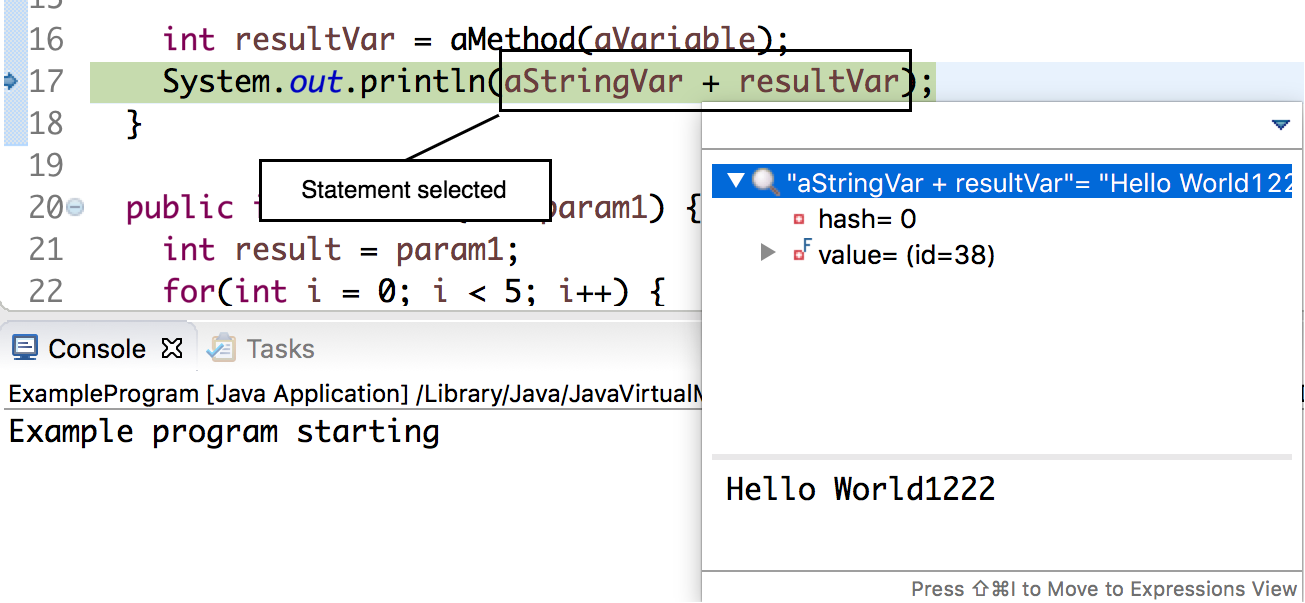The width and height of the screenshot is (1305, 603).
Task: Select the Console tab label
Action: (97, 348)
